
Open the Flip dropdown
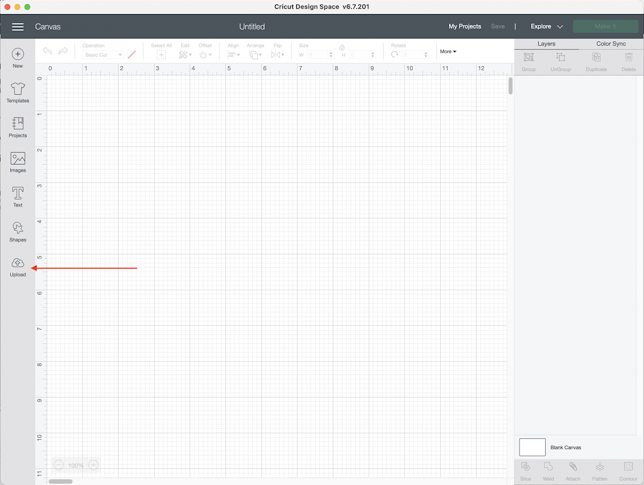278,55
